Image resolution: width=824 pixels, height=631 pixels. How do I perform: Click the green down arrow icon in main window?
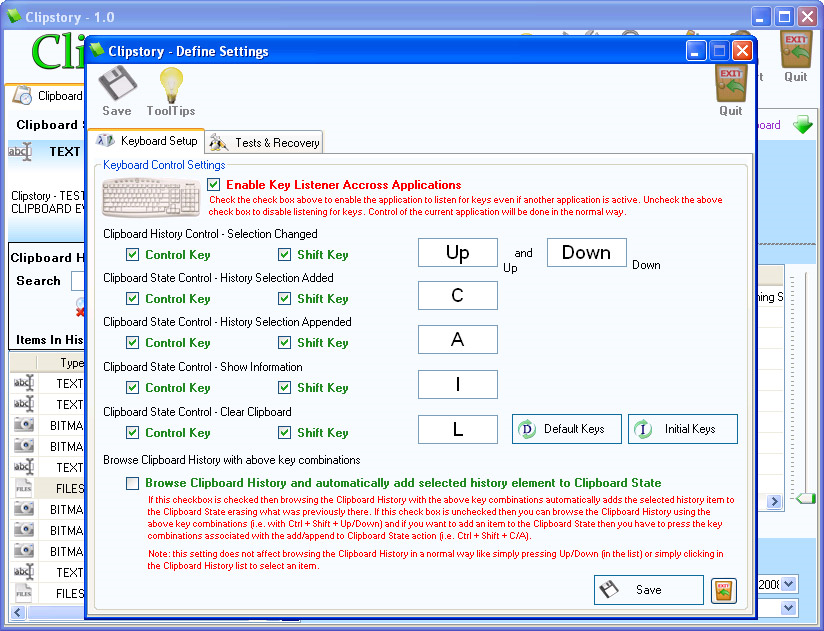tap(802, 125)
